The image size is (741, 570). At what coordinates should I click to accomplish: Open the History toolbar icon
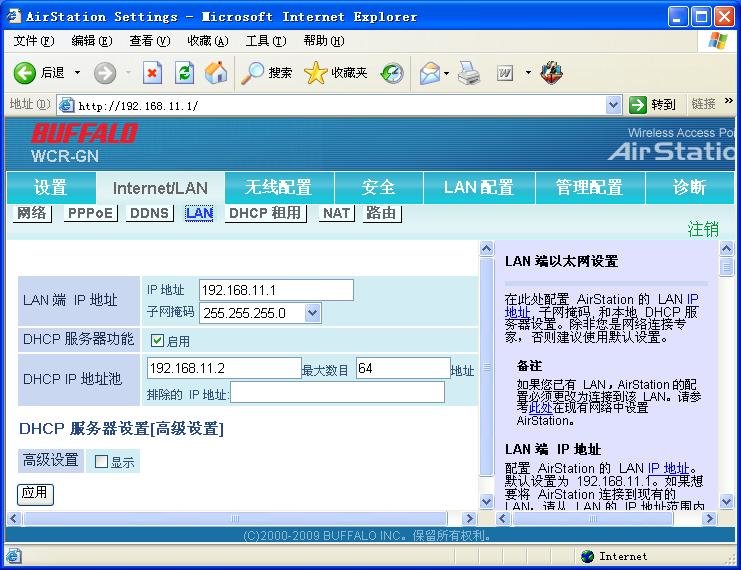[392, 73]
